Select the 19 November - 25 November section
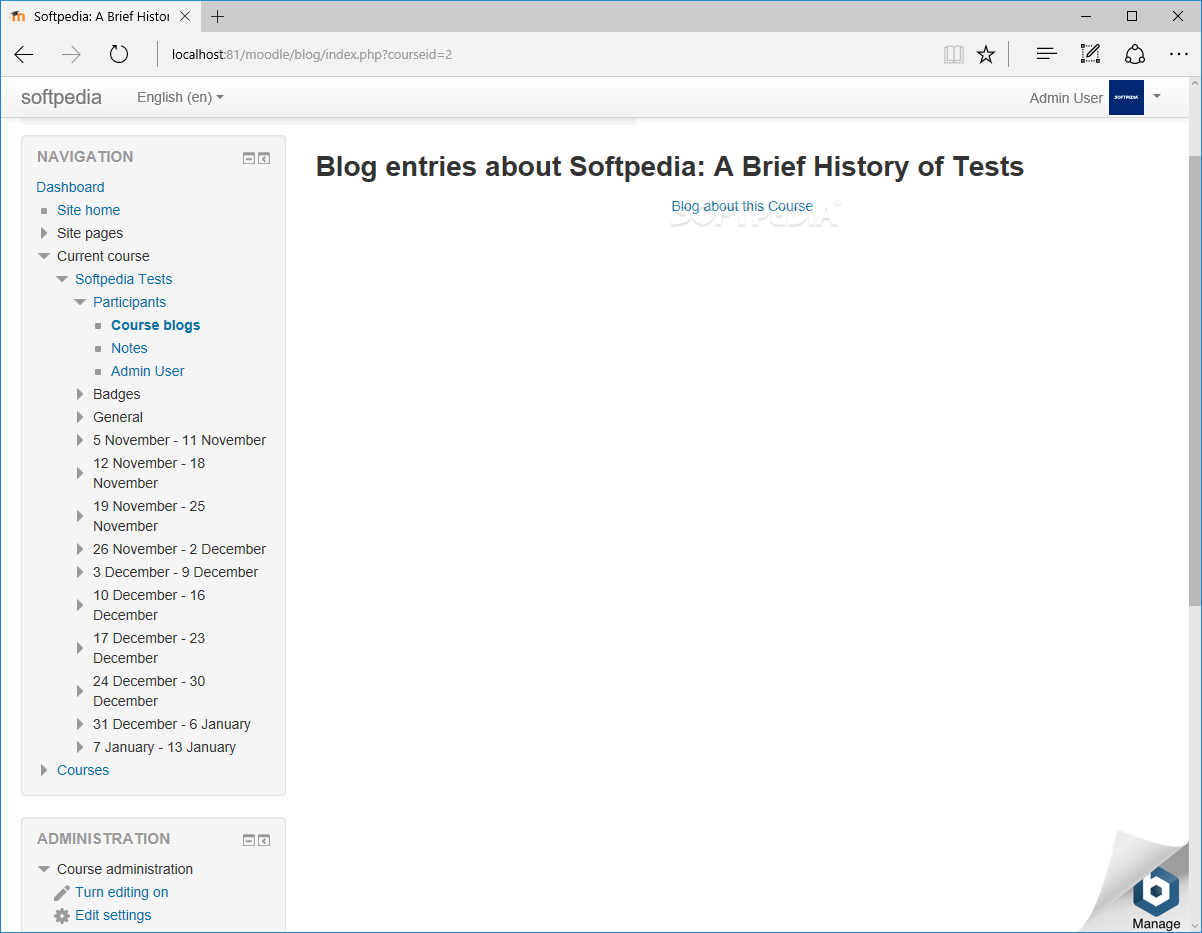The image size is (1202, 933). coord(149,516)
